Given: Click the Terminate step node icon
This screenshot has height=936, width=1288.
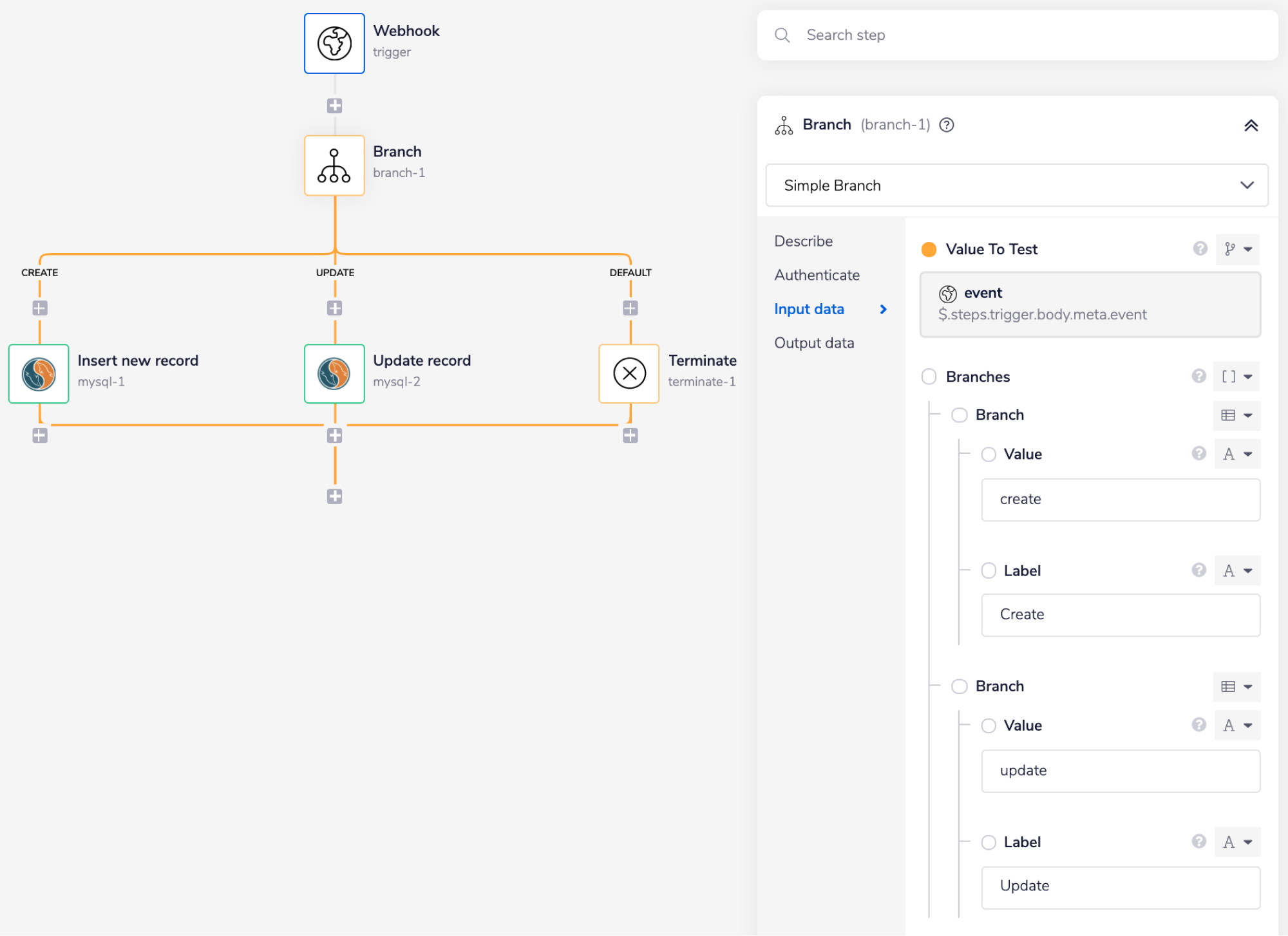Looking at the screenshot, I should click(x=629, y=374).
